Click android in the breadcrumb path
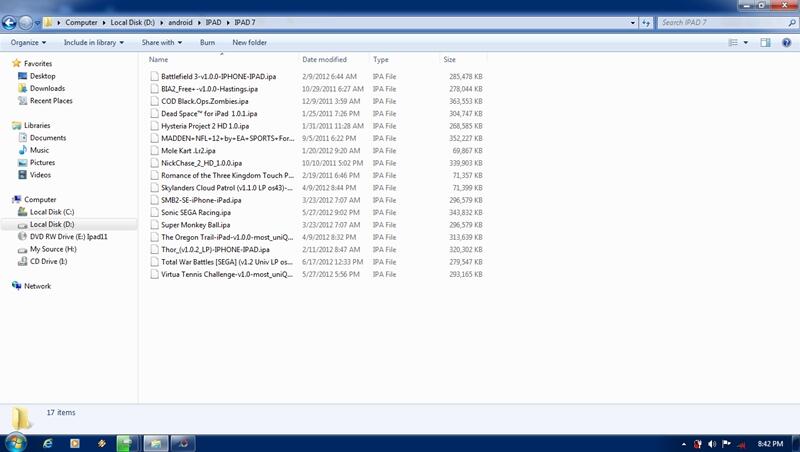 [181, 22]
